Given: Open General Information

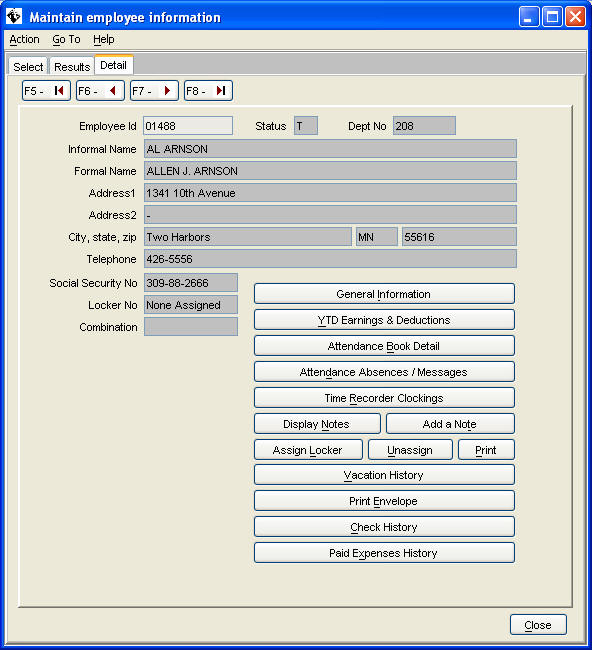Looking at the screenshot, I should click(x=384, y=294).
